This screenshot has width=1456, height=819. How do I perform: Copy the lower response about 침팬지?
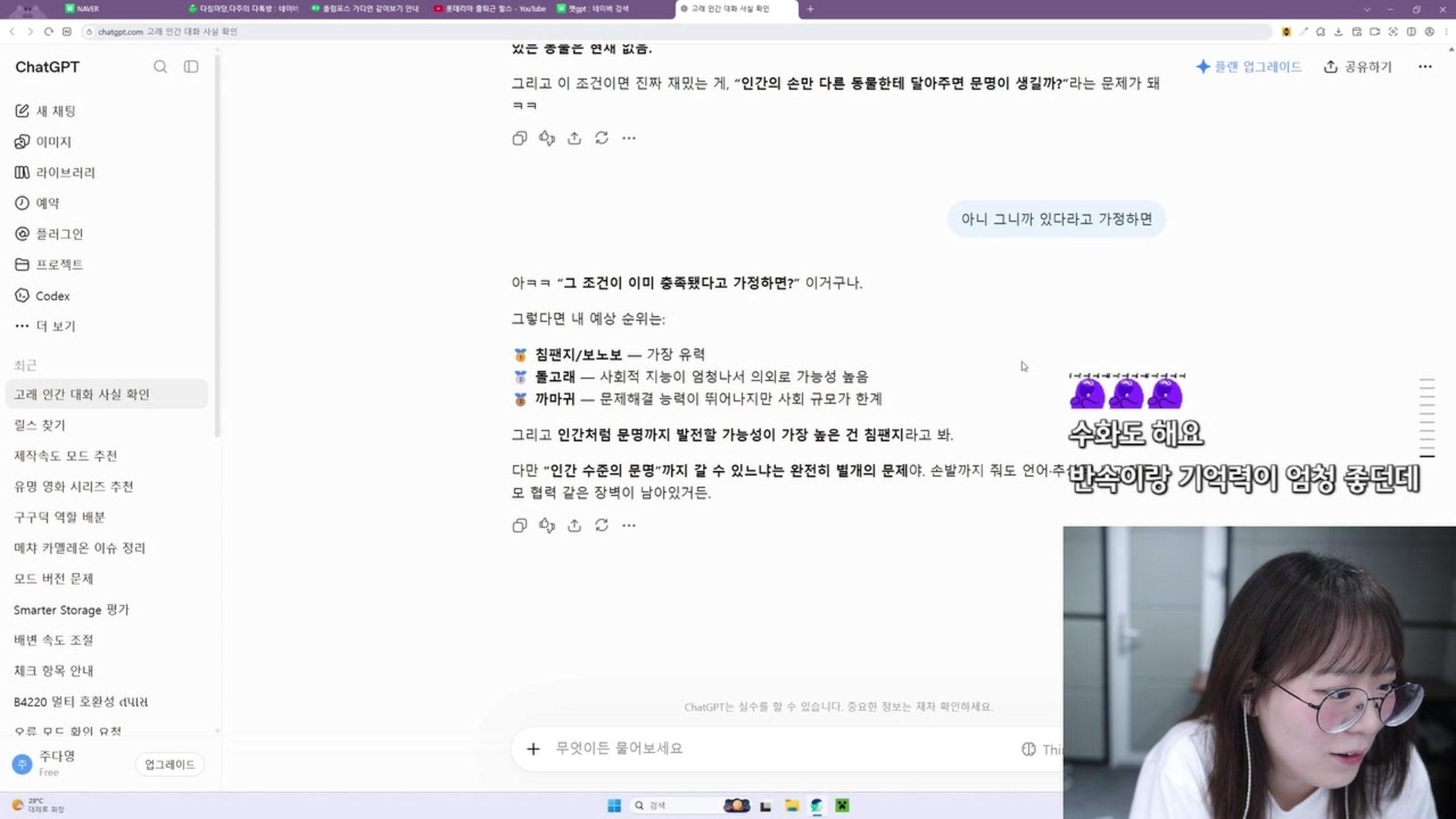pos(519,525)
